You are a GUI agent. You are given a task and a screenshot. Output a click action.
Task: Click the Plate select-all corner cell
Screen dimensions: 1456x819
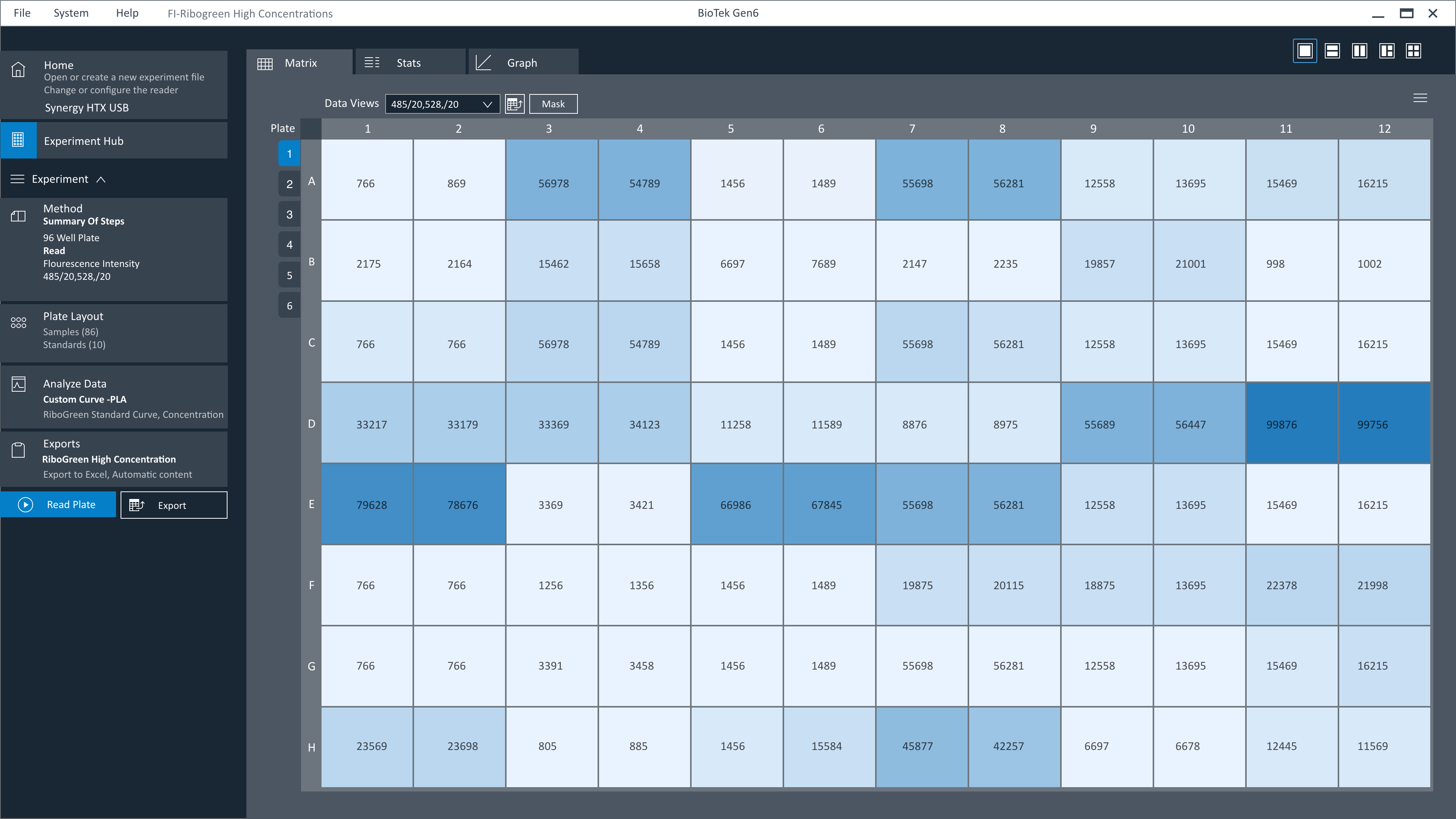pos(311,129)
